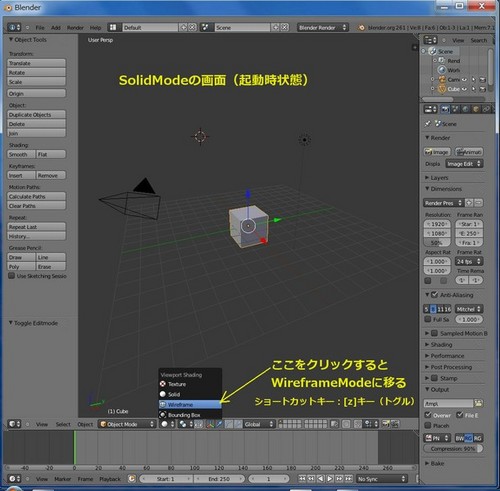Viewport: 500px width, 491px height.
Task: Browse the output folder icon
Action: pyautogui.click(x=478, y=403)
